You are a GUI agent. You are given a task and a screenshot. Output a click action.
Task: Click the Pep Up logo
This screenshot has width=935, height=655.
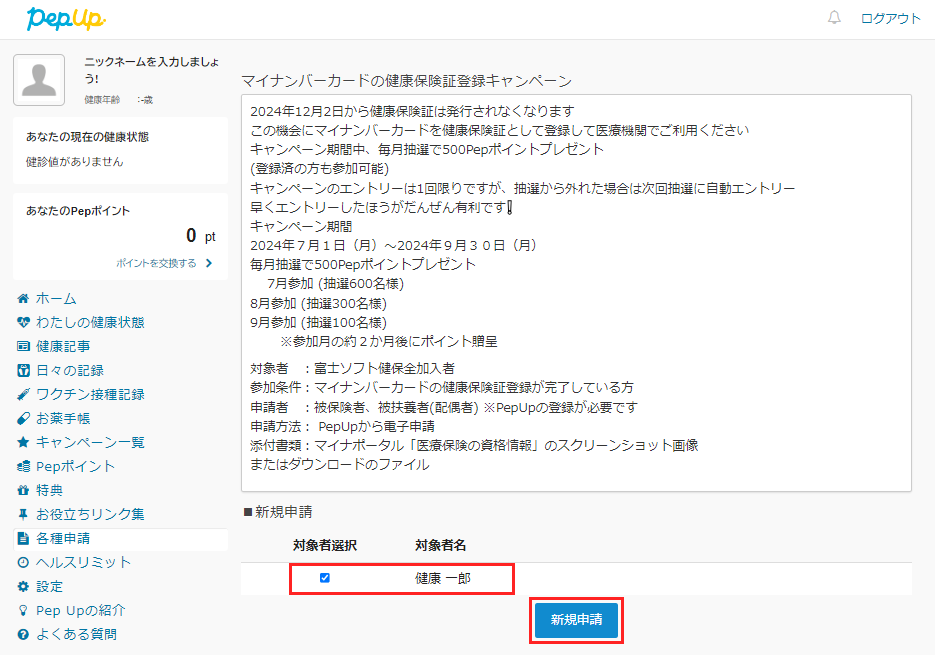(x=66, y=18)
